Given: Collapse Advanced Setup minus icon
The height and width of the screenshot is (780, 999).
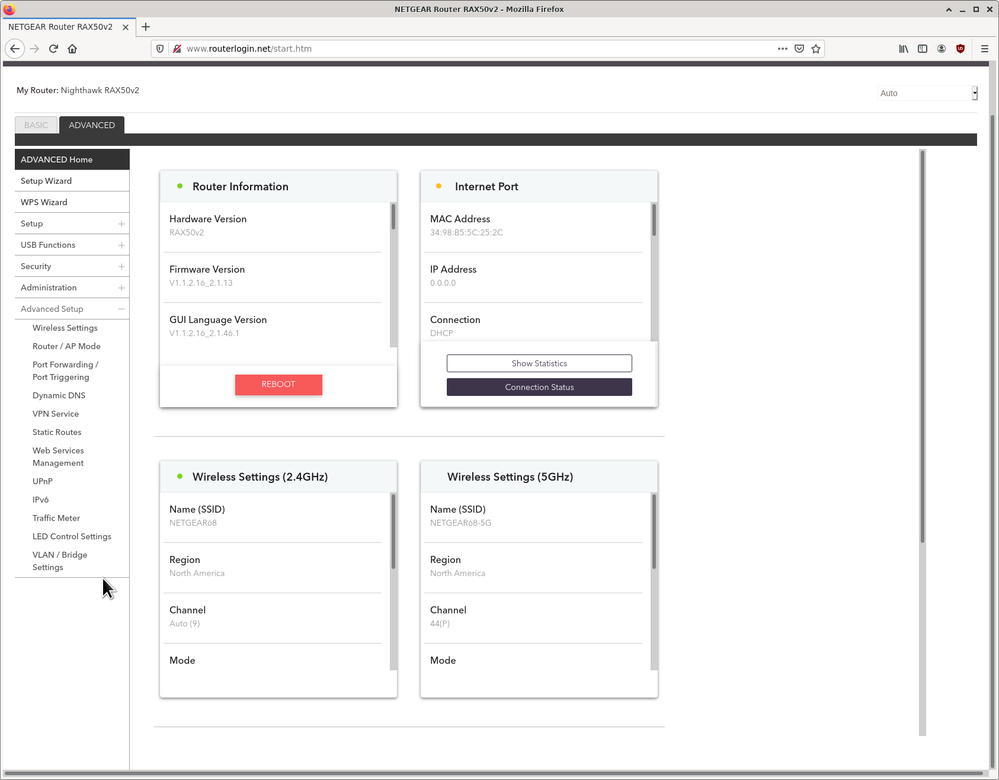Looking at the screenshot, I should tap(121, 309).
